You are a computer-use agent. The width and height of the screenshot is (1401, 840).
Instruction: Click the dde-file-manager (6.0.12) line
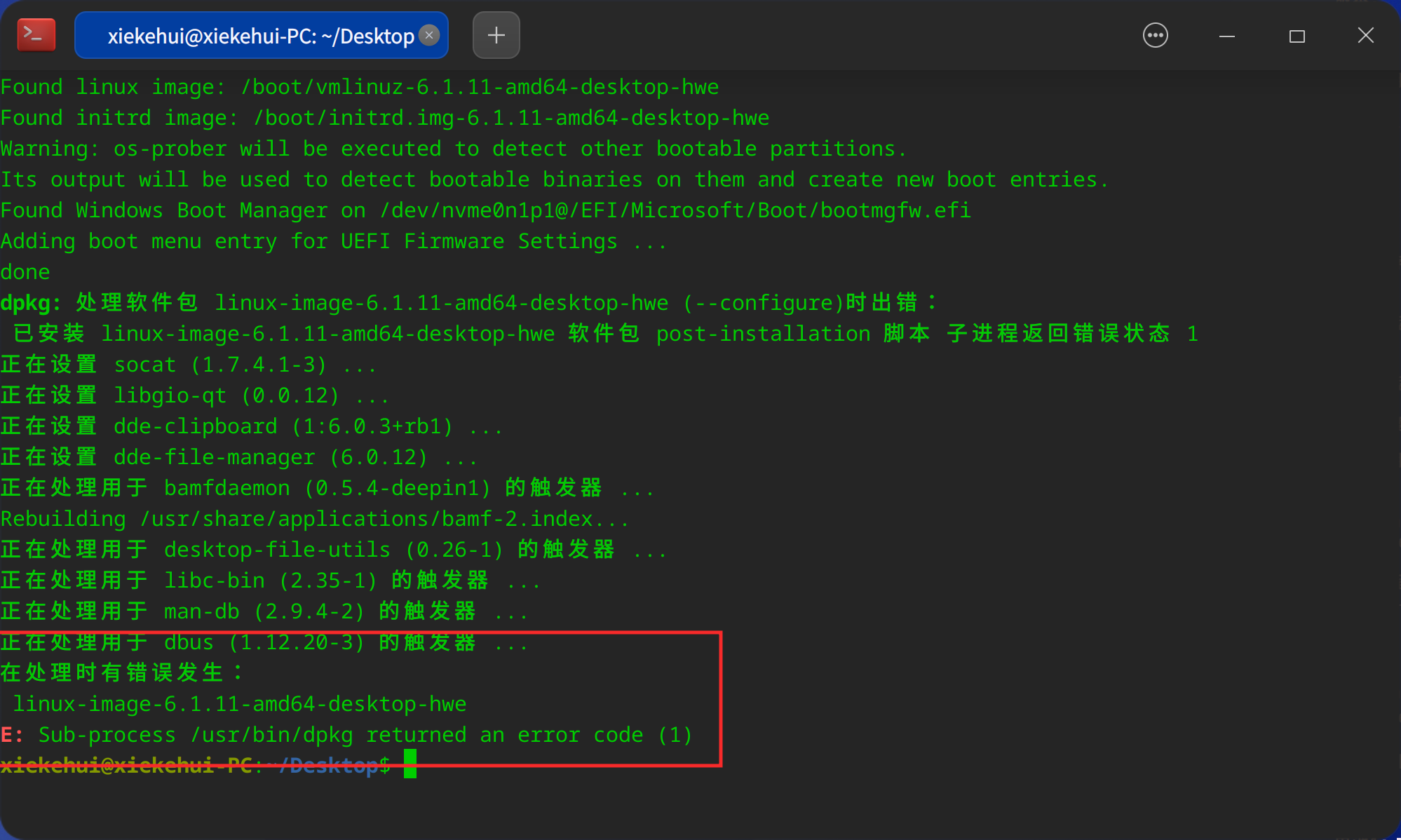(x=238, y=456)
